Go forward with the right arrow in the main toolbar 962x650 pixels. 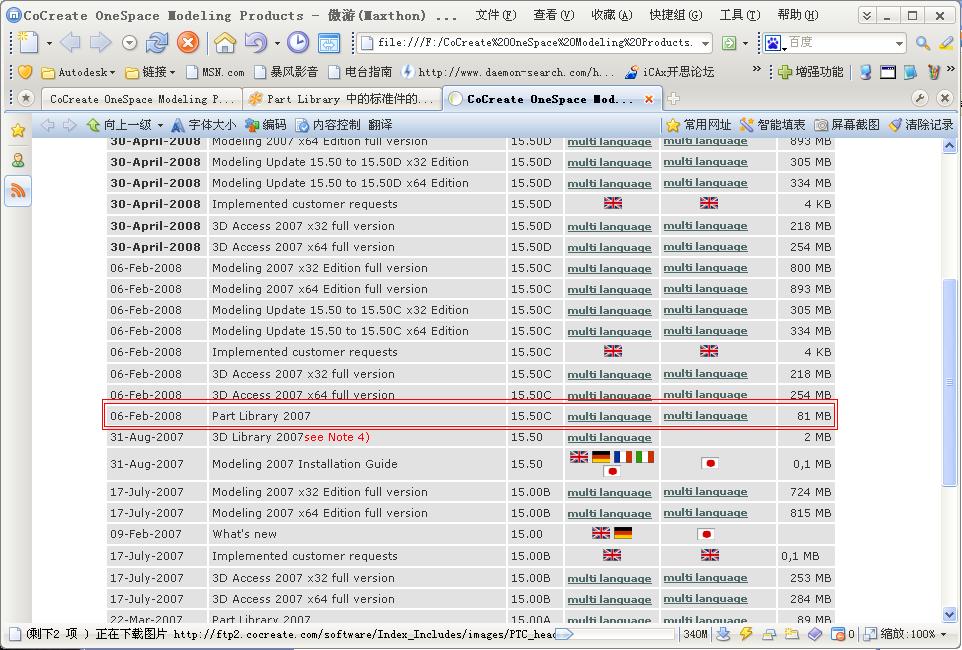click(x=100, y=42)
